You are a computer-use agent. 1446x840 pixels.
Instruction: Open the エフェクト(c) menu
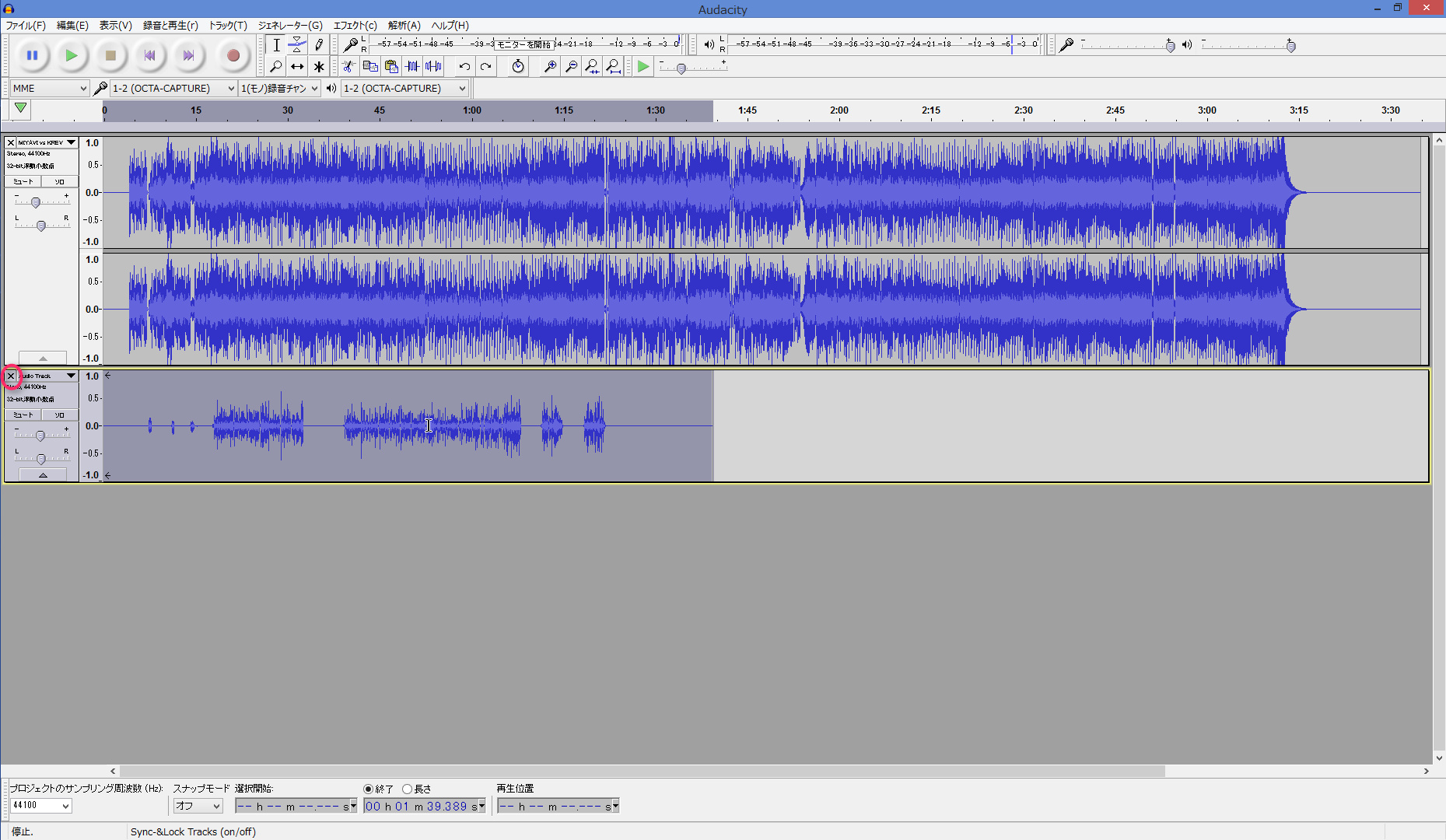coord(355,26)
